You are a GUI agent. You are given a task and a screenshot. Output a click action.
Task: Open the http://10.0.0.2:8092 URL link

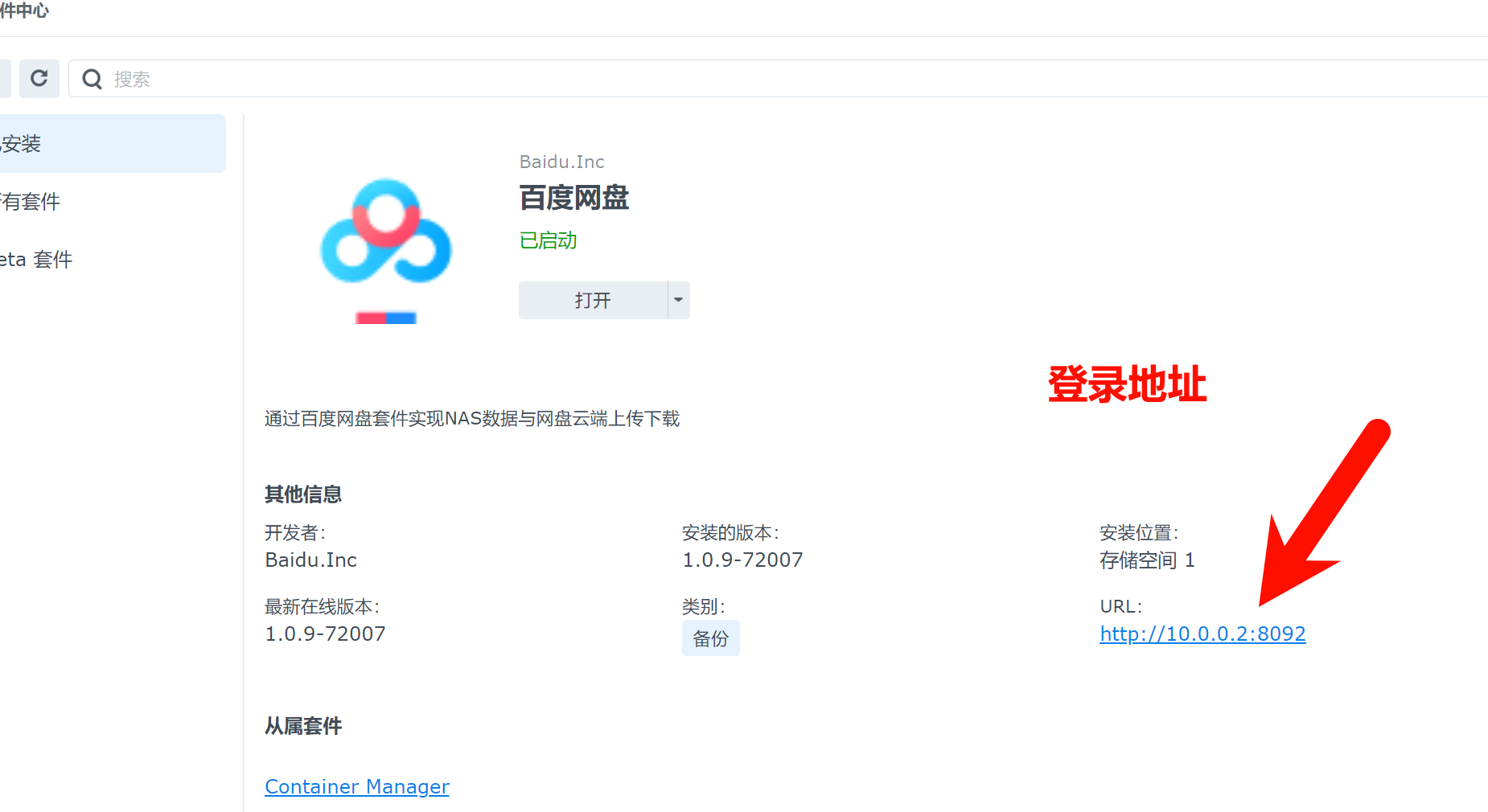click(x=1202, y=634)
